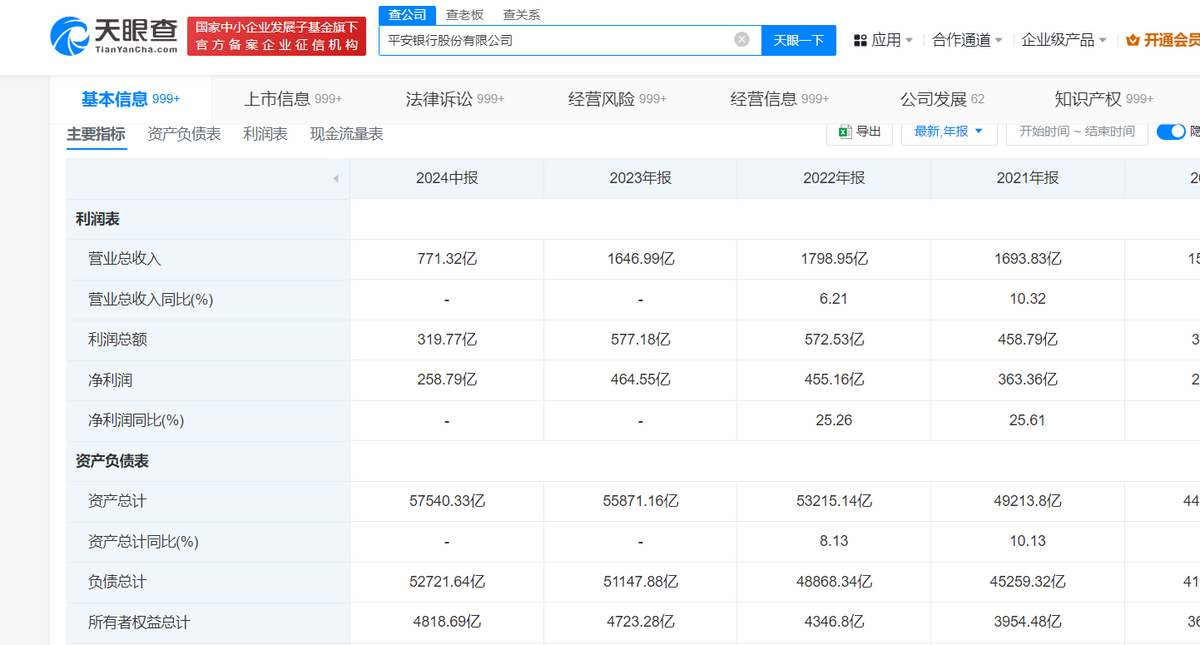Switch to 查关系 search tab
The image size is (1200, 645).
pos(521,14)
